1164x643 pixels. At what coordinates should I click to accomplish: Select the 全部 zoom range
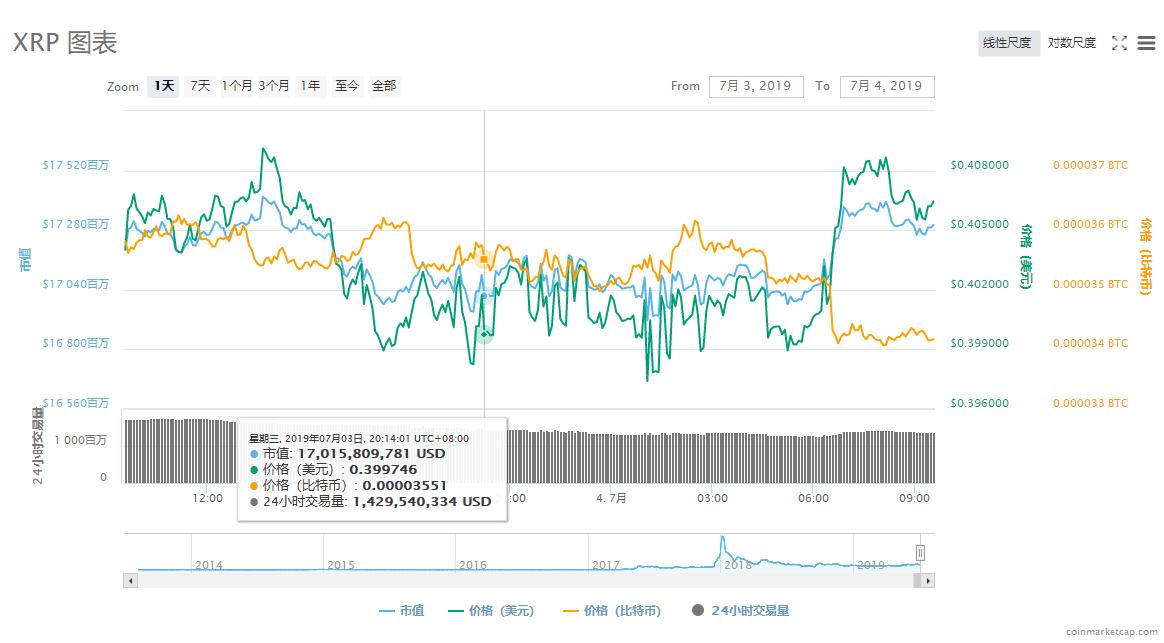point(384,86)
